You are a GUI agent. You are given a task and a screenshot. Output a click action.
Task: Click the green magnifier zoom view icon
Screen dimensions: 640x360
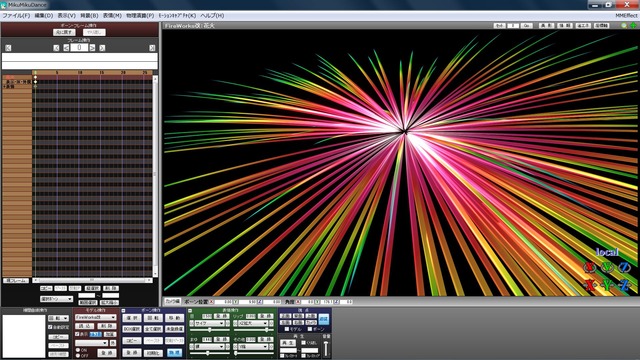point(624,25)
